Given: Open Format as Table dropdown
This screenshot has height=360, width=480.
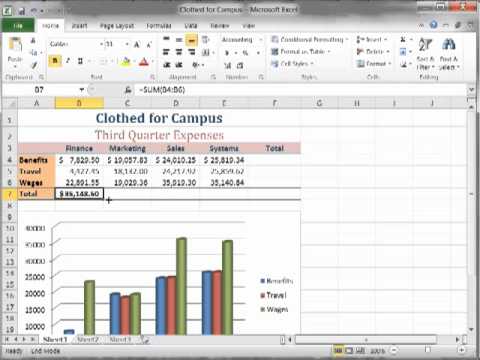Looking at the screenshot, I should (301, 52).
